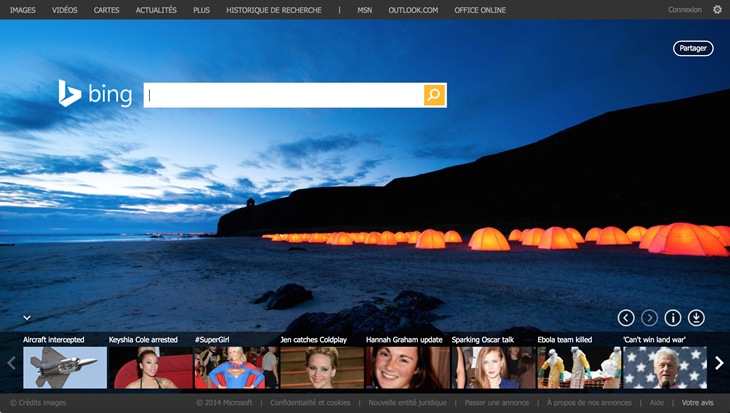Expand the PLUS menu
This screenshot has width=730, height=413.
202,10
